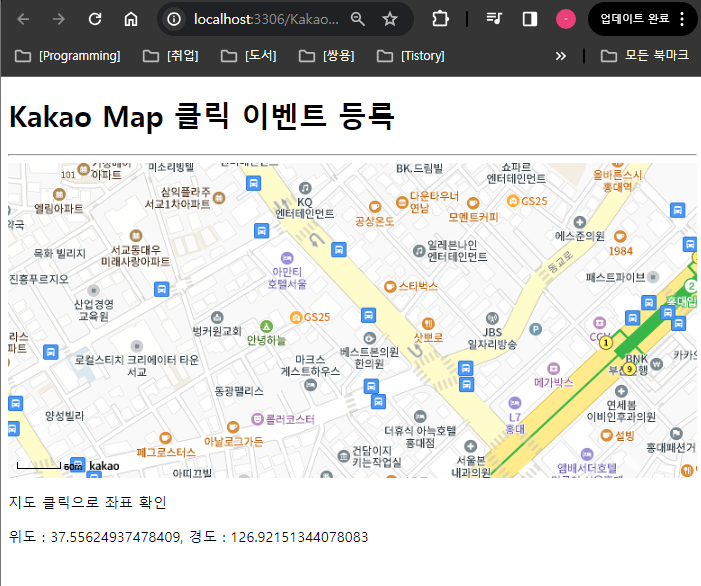Click the 업데이트 완료 button
Screen dimensions: 701x586
coord(634,19)
